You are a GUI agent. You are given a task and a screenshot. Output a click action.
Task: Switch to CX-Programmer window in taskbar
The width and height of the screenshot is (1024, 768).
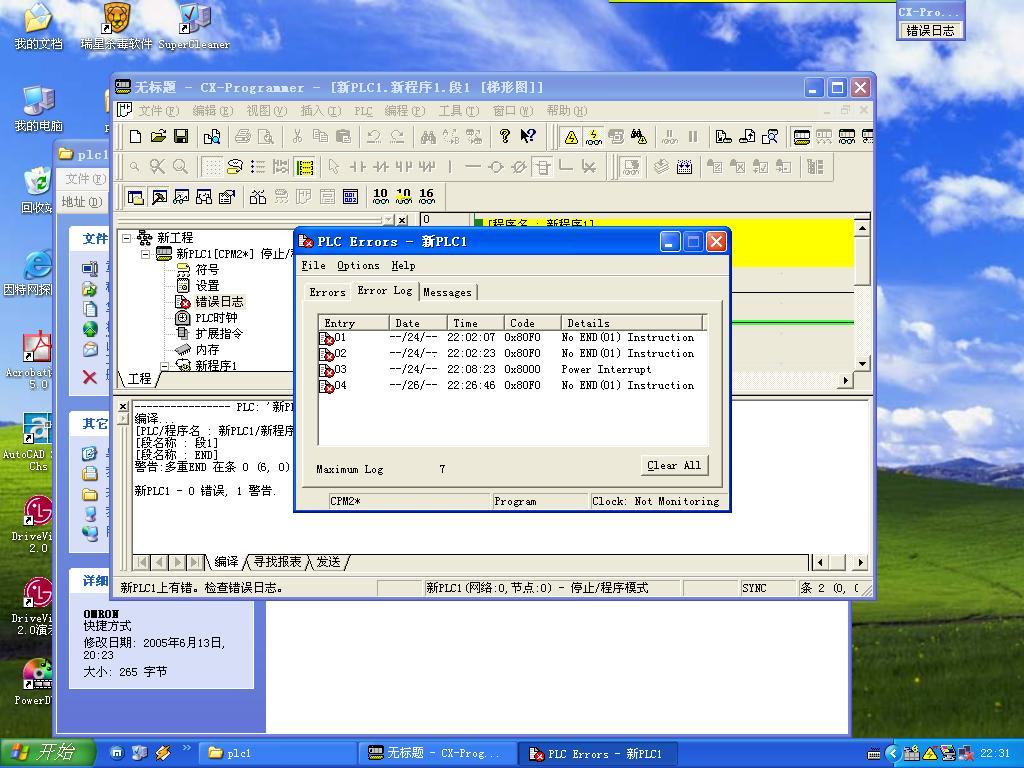[x=438, y=753]
